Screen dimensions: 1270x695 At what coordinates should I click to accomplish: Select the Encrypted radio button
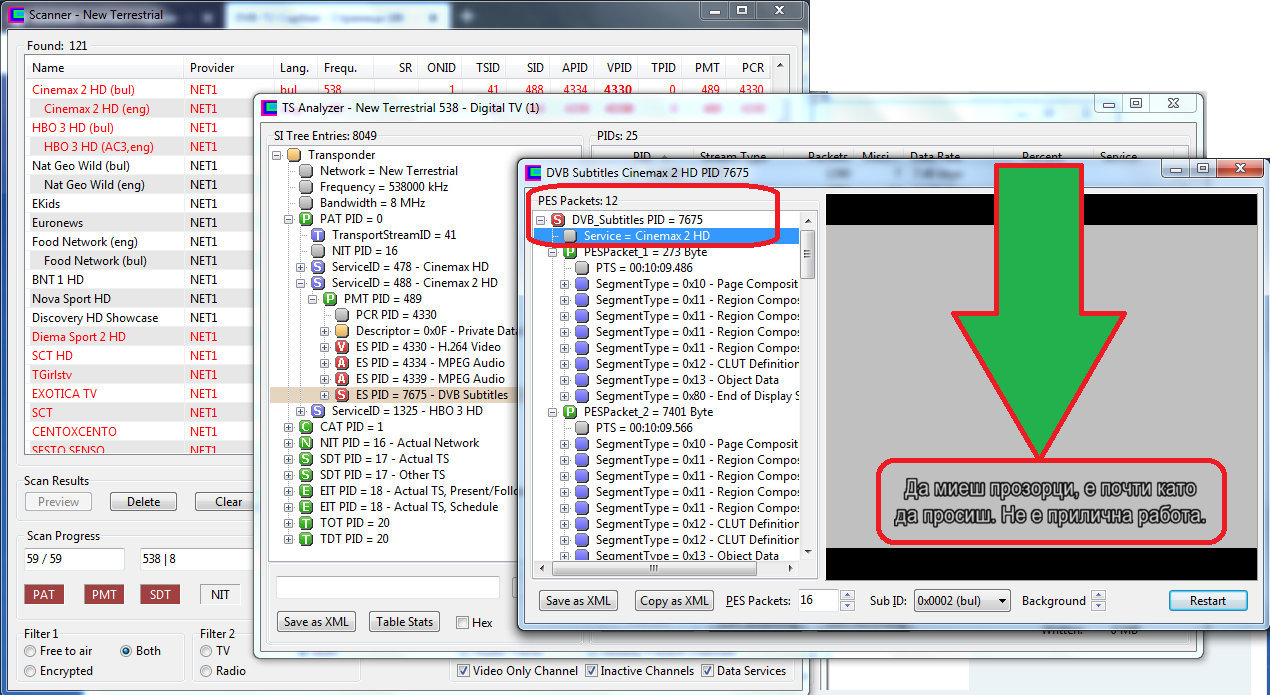tap(31, 671)
